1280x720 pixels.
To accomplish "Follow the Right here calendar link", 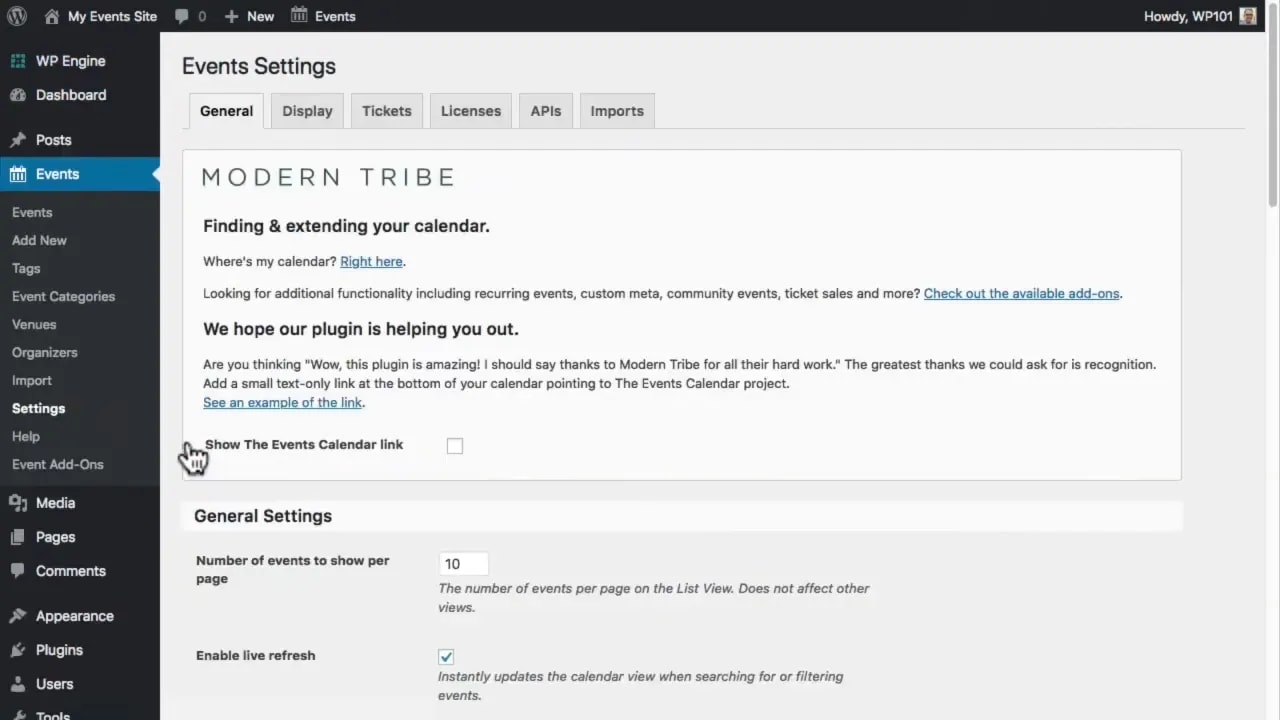I will point(371,261).
